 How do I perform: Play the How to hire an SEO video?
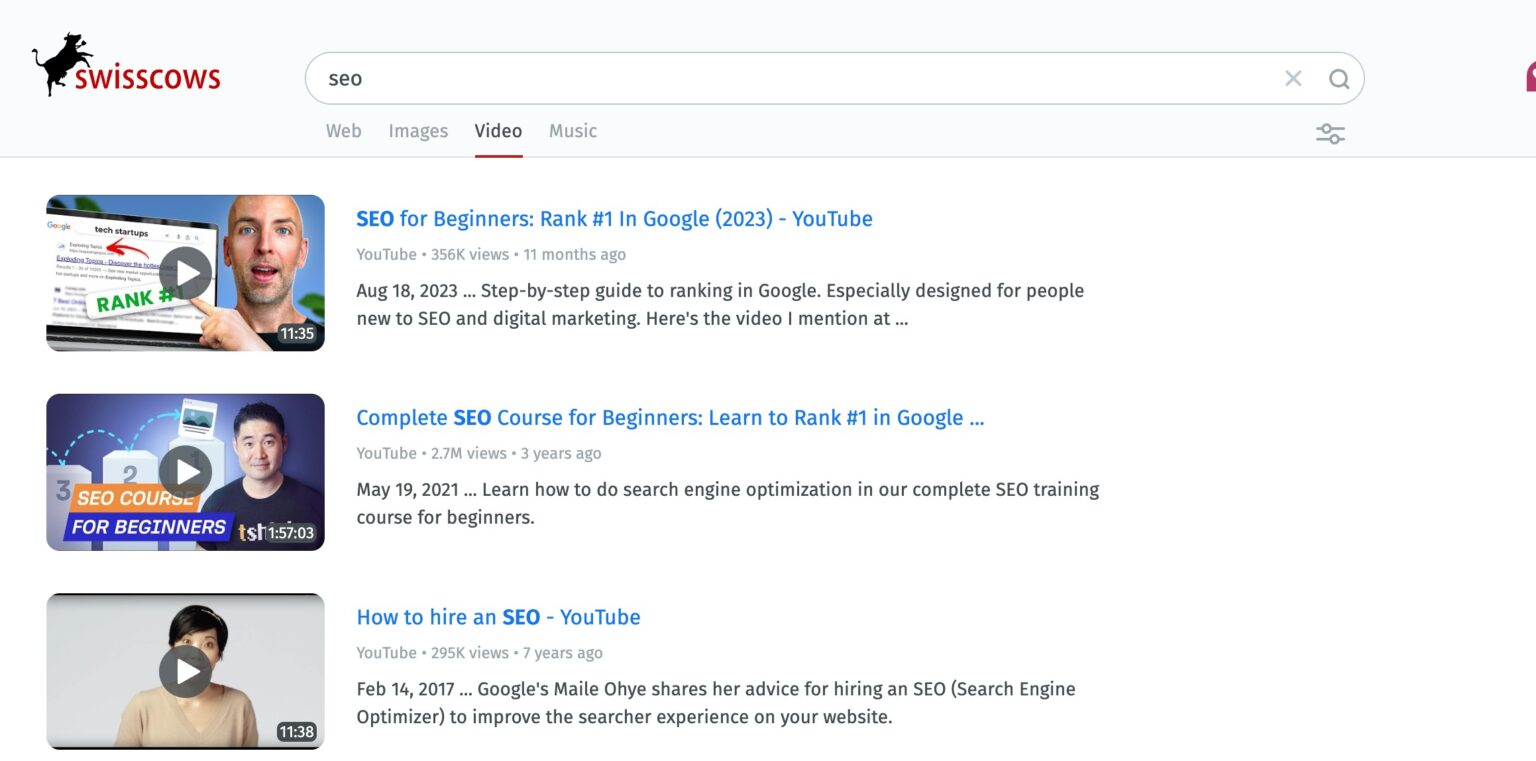click(x=185, y=671)
